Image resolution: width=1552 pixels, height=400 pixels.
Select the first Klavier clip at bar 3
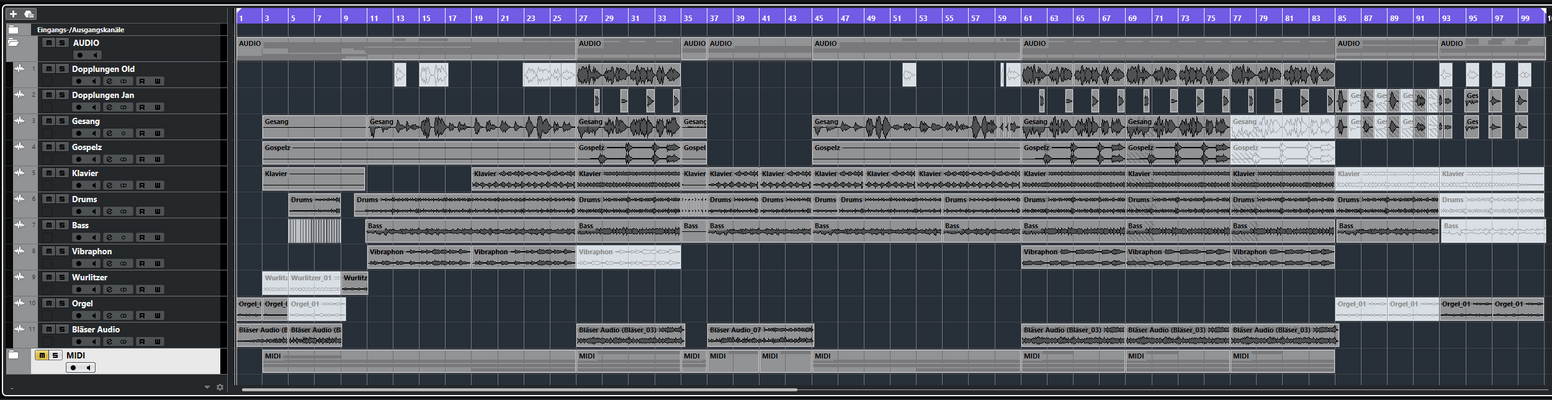click(314, 178)
